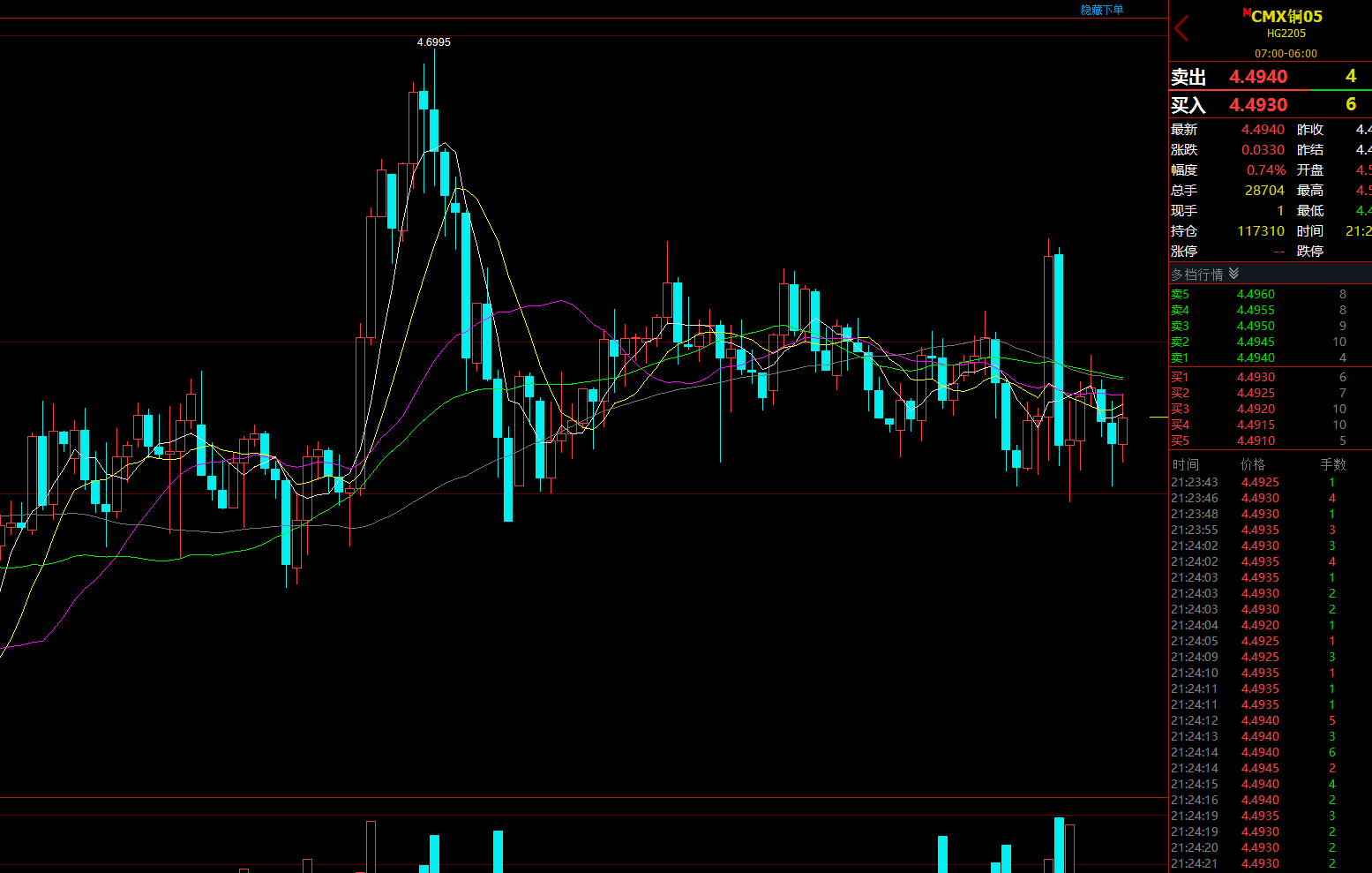Select the 卖5 row at 4.4960
This screenshot has height=873, width=1372.
[x=1271, y=295]
